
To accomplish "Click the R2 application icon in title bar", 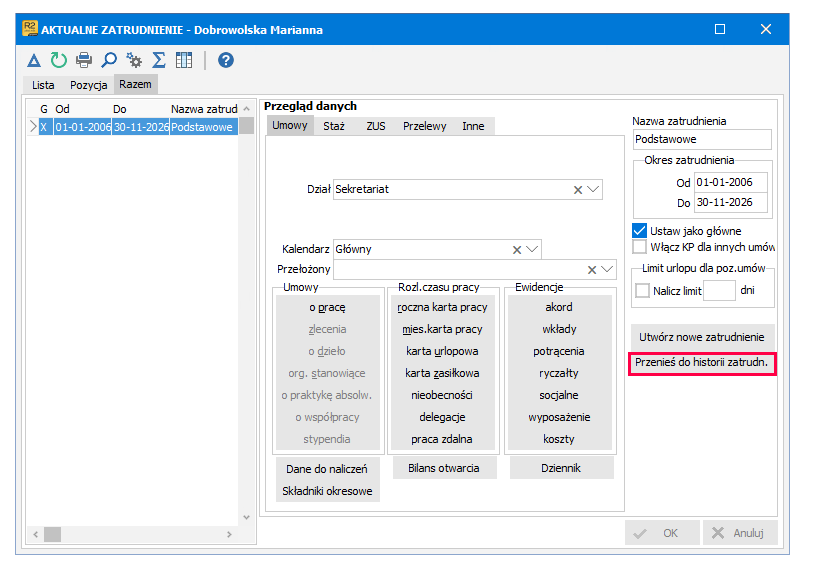I will tap(29, 29).
